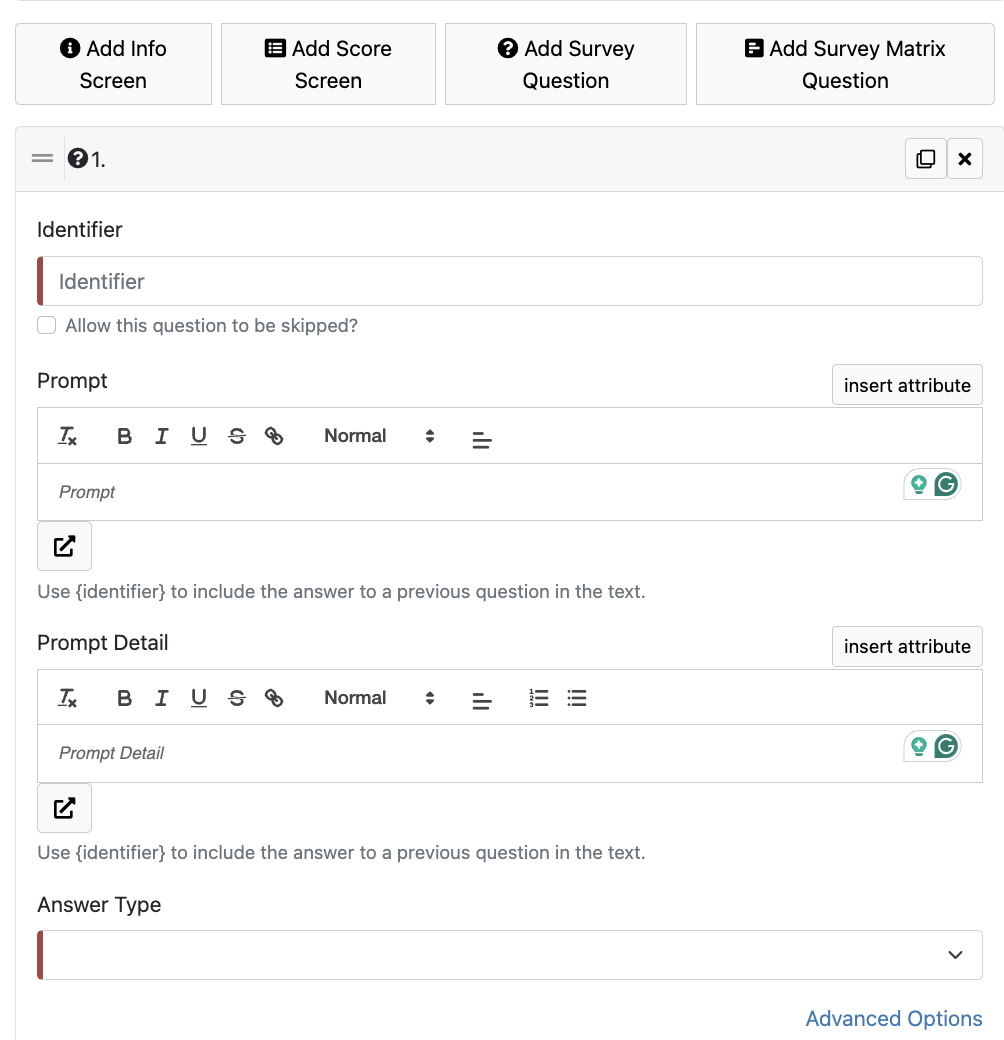Clear formatting in Prompt Detail toolbar
The image size is (1004, 1040).
click(x=68, y=698)
